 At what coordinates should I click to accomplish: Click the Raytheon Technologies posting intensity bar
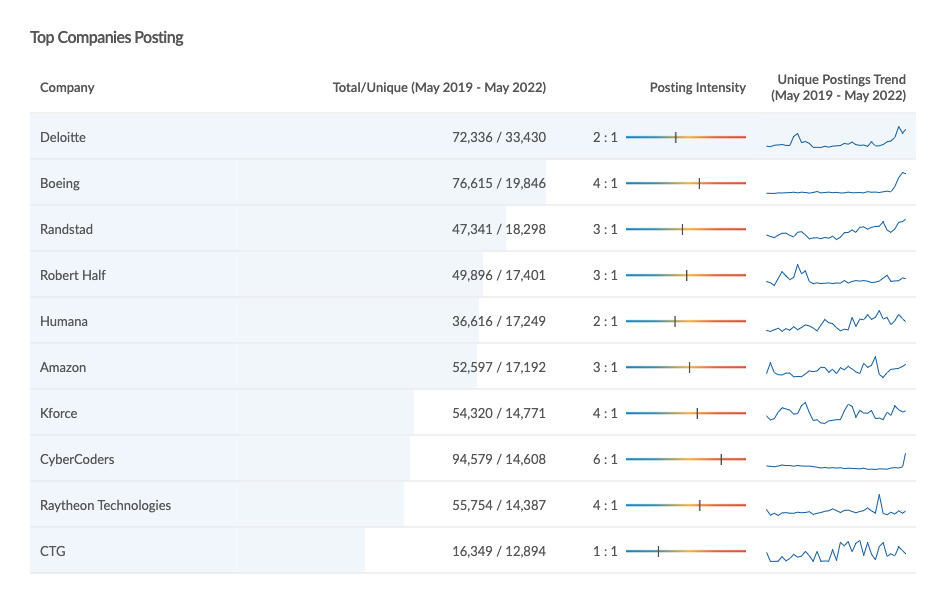[x=686, y=506]
